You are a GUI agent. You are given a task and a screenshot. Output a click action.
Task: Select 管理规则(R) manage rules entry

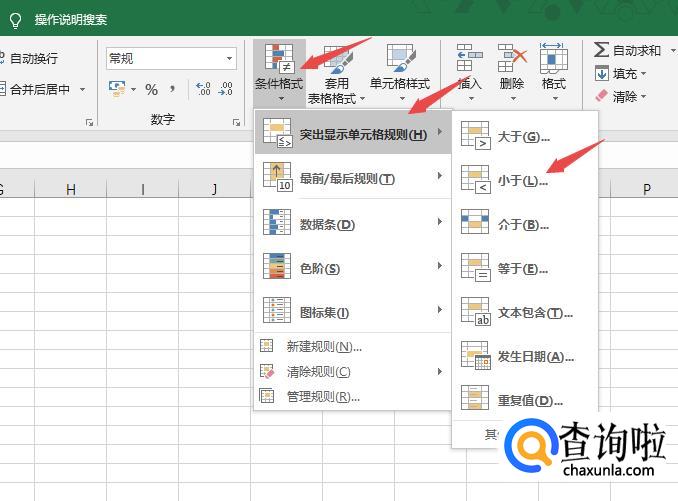tap(353, 396)
